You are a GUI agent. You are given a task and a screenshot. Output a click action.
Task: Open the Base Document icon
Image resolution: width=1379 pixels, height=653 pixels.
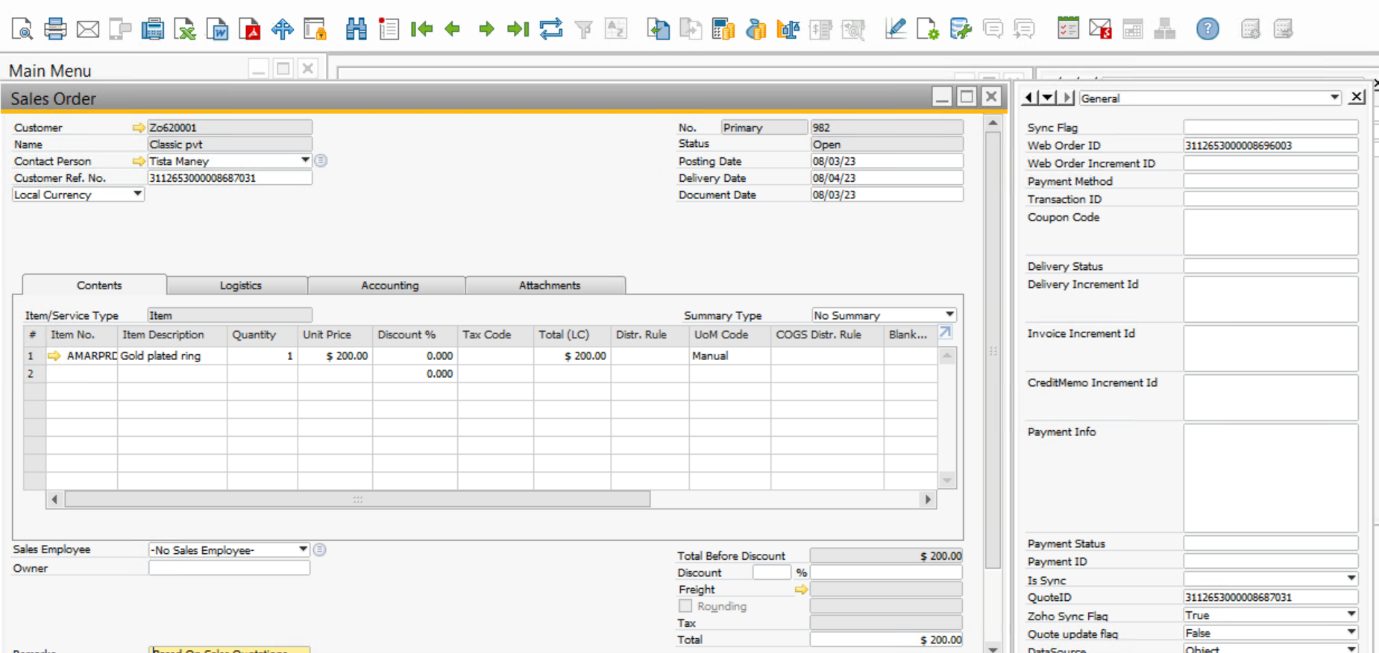pyautogui.click(x=658, y=29)
